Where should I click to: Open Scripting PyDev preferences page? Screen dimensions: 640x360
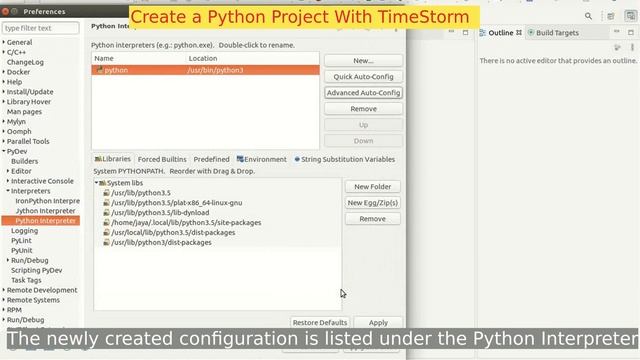(x=36, y=270)
